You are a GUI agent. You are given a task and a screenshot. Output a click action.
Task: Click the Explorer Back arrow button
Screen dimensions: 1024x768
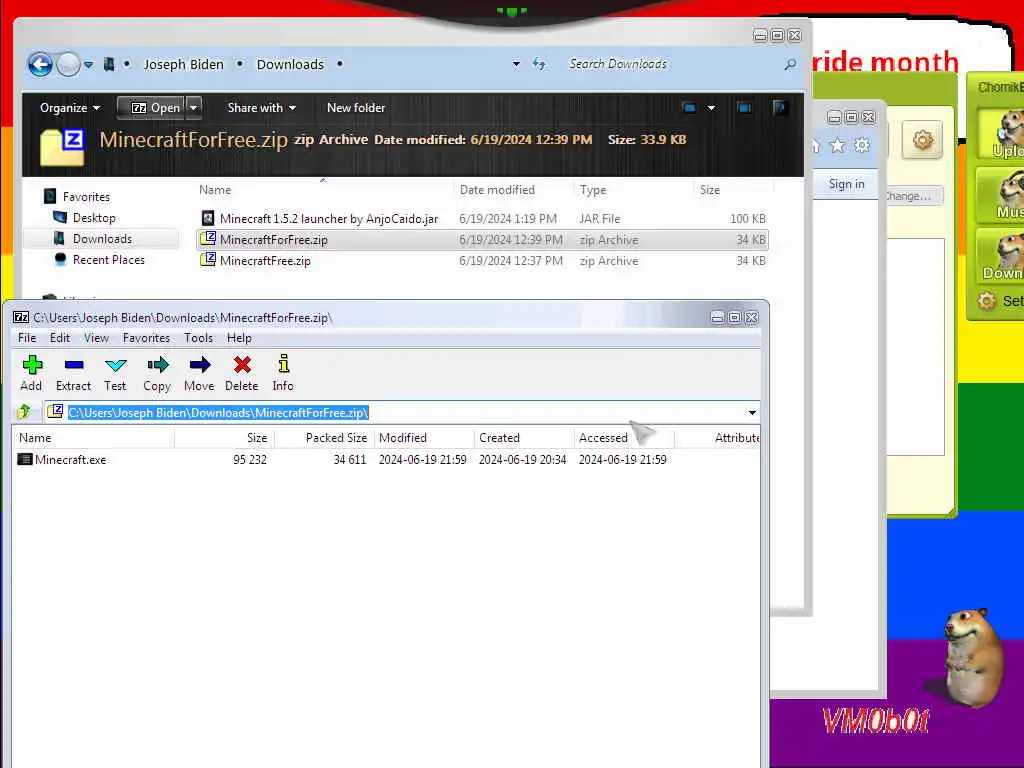[x=40, y=65]
